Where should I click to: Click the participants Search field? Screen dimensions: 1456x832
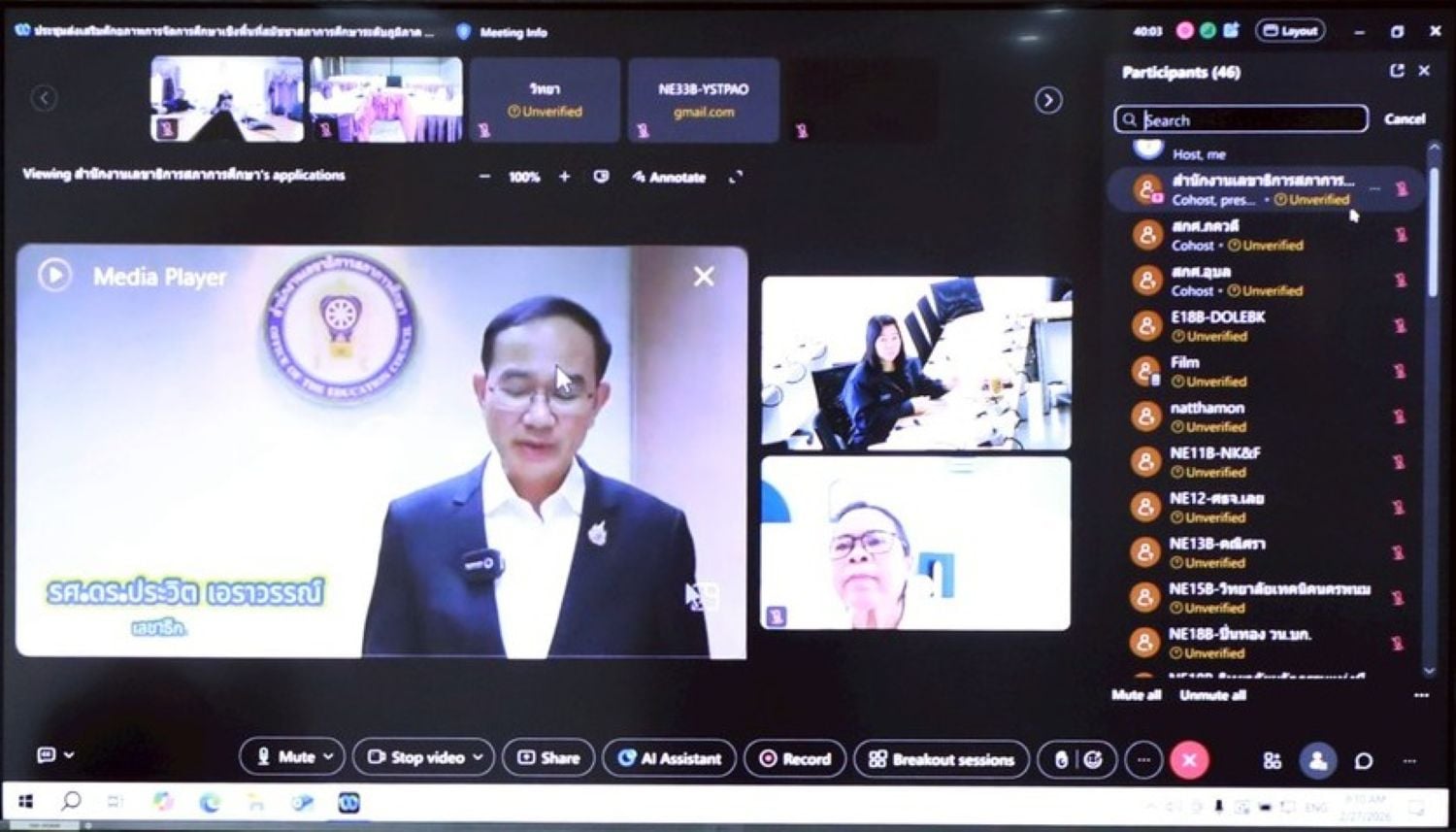point(1241,119)
